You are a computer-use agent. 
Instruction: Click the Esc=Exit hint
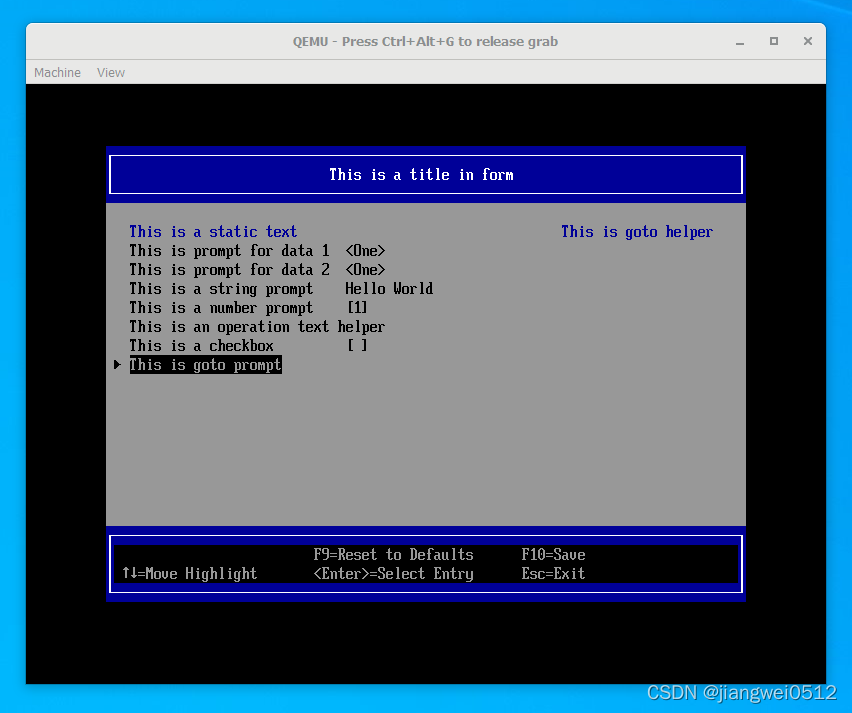553,574
